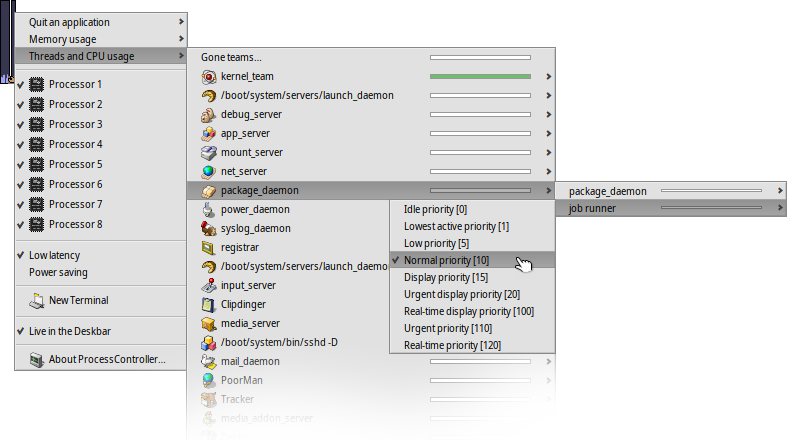Image resolution: width=787 pixels, height=440 pixels.
Task: Click Gone teams CPU usage bar
Action: pyautogui.click(x=480, y=58)
